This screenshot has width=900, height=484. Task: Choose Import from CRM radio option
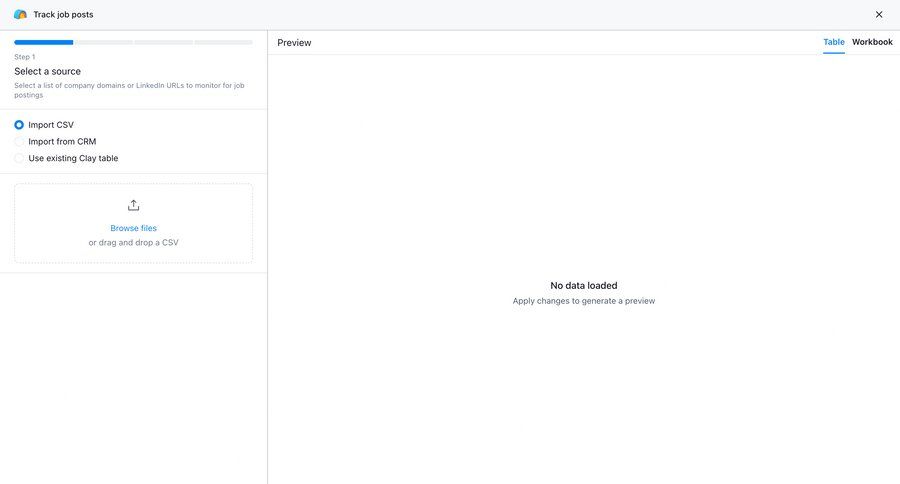[x=19, y=141]
